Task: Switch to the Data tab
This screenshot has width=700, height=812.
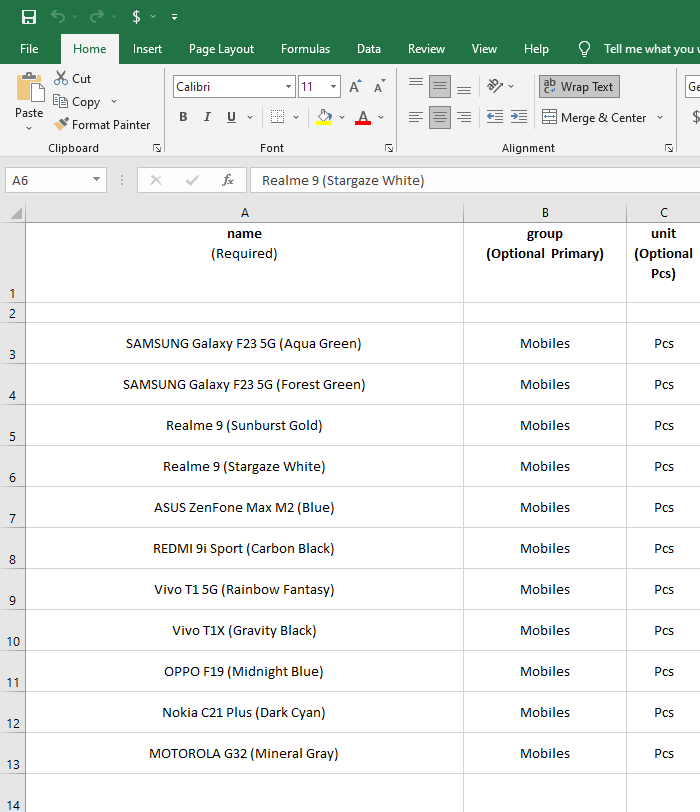Action: tap(369, 49)
